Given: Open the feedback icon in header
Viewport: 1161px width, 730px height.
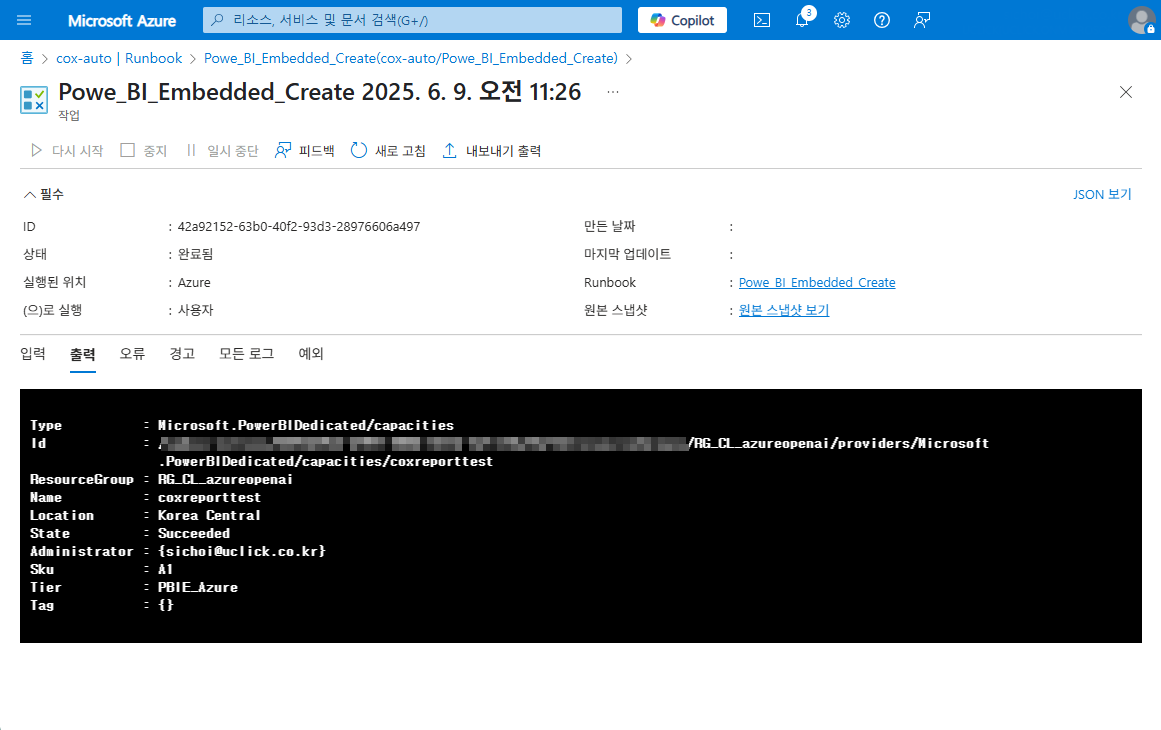Looking at the screenshot, I should tap(922, 20).
